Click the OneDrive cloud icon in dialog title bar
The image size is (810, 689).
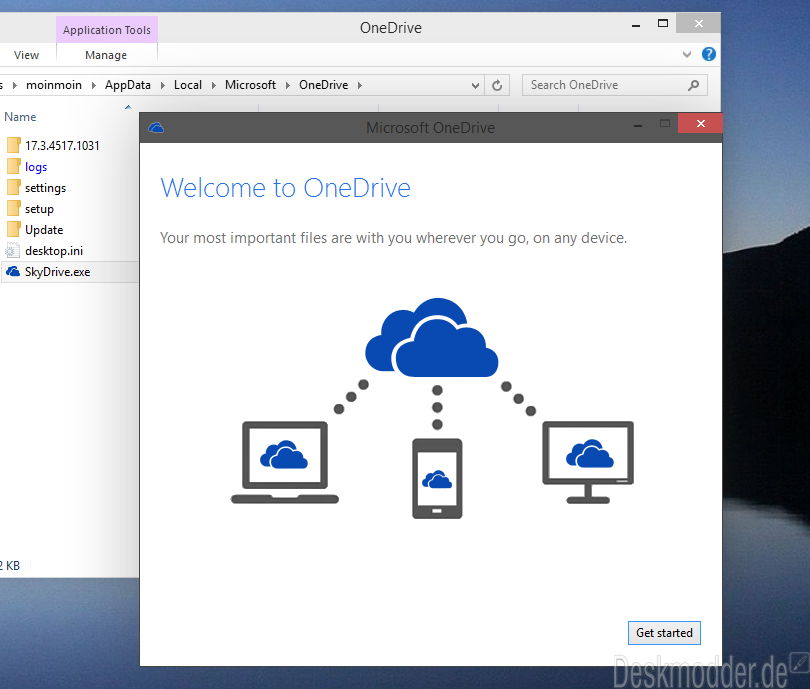[156, 128]
